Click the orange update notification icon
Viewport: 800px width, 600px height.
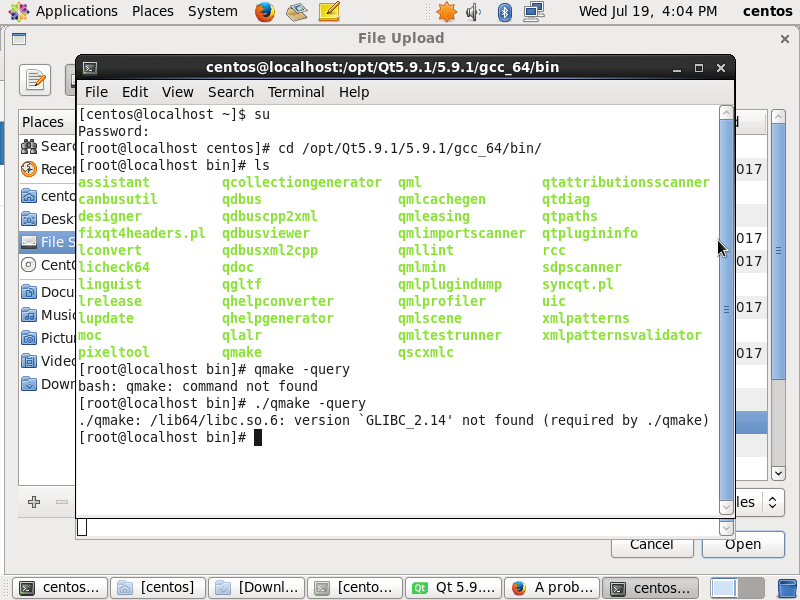click(446, 11)
